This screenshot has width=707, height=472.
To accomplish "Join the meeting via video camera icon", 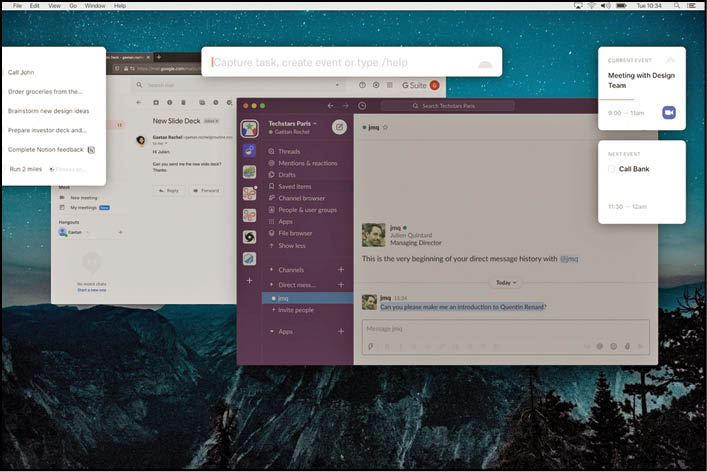I will (x=669, y=113).
